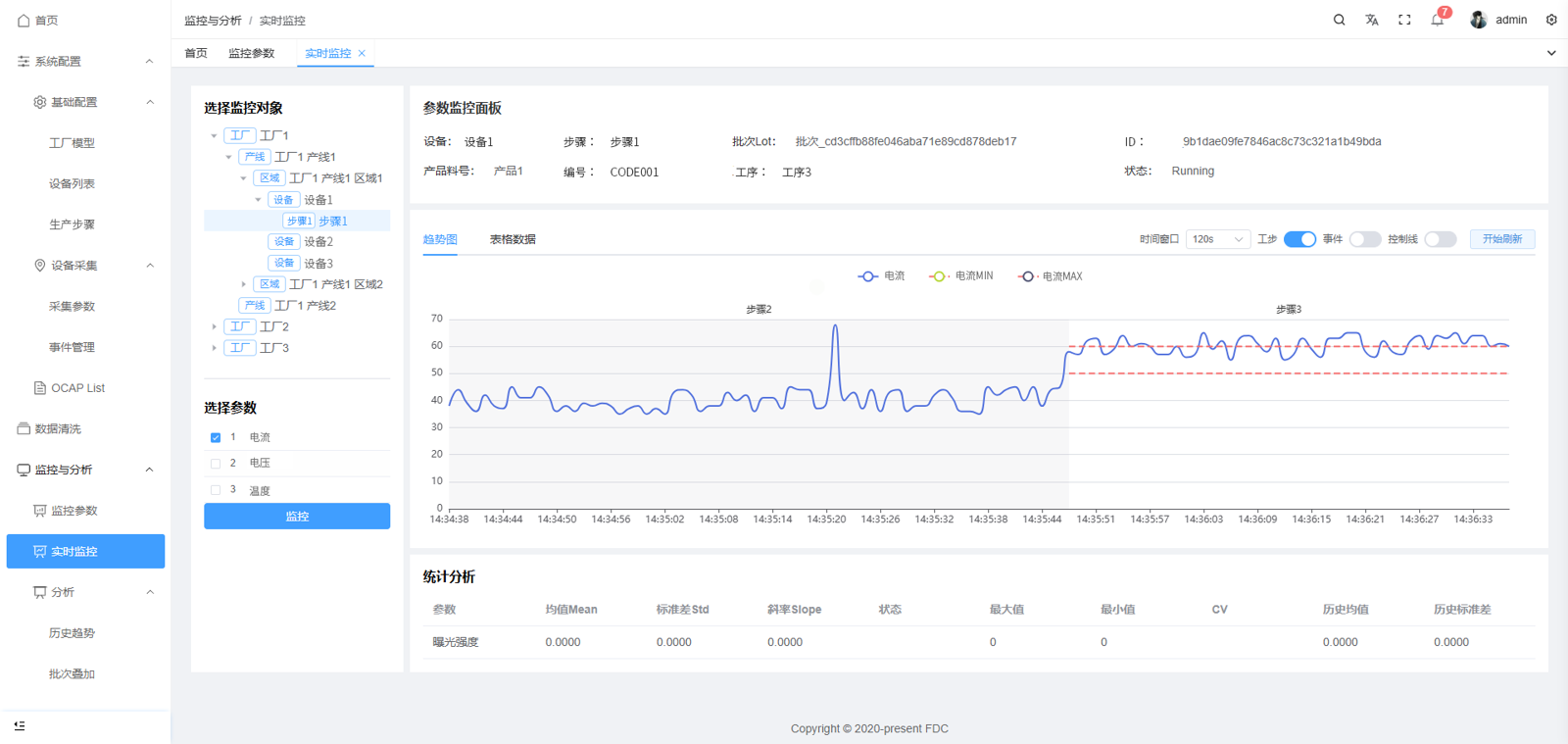Open the settings gear in header
Viewport: 1568px width, 744px height.
pyautogui.click(x=1551, y=20)
